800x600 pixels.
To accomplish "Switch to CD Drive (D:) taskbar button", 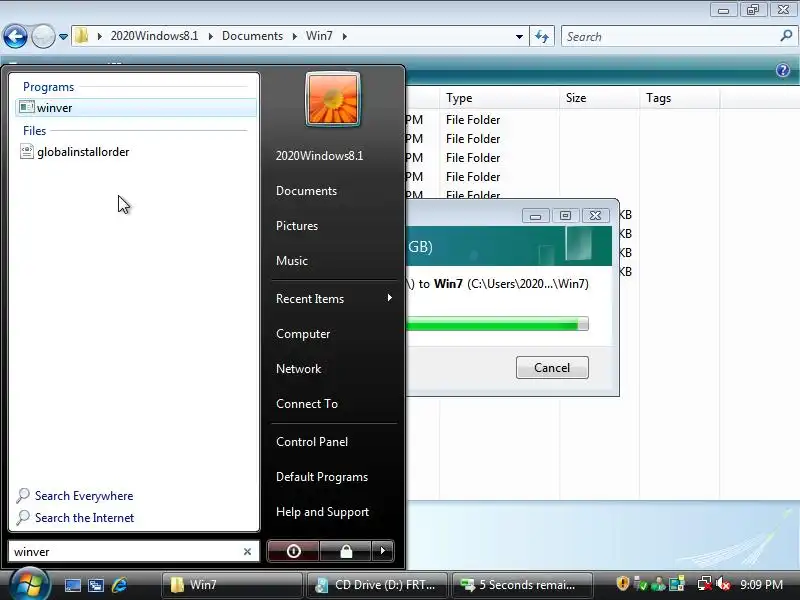I will [x=377, y=585].
